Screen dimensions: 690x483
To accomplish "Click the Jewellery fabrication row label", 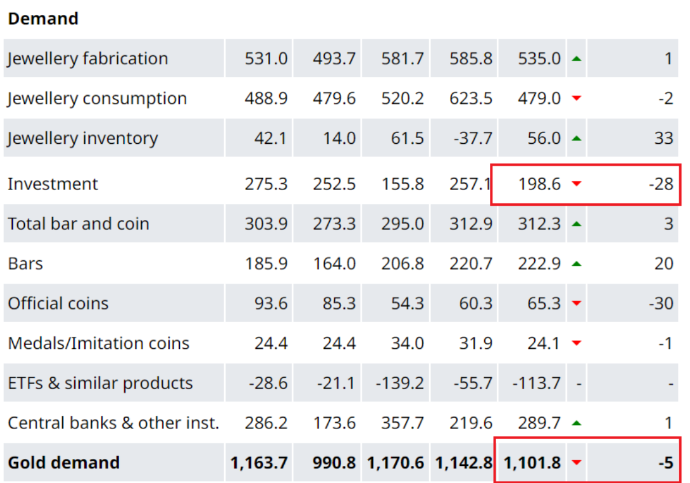I will pos(88,59).
